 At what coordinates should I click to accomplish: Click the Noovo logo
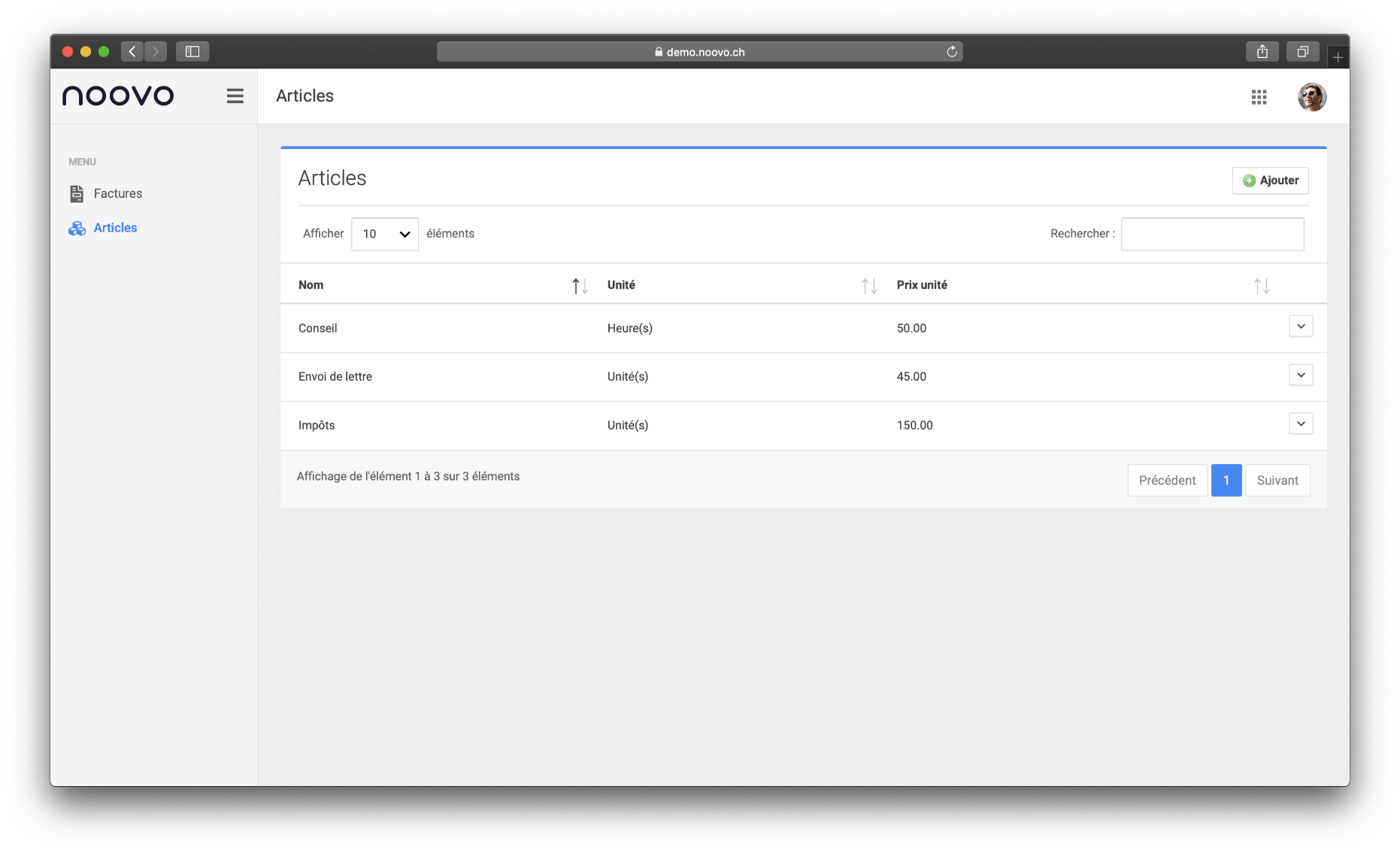tap(118, 96)
